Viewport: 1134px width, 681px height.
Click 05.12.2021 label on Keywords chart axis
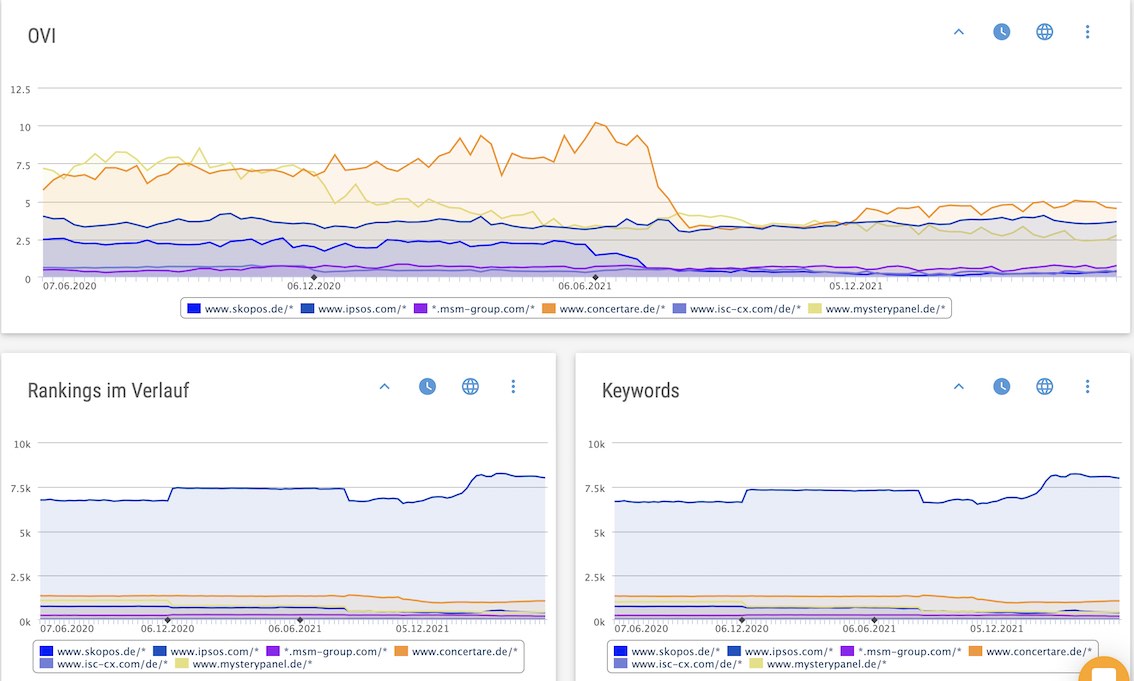click(x=997, y=629)
